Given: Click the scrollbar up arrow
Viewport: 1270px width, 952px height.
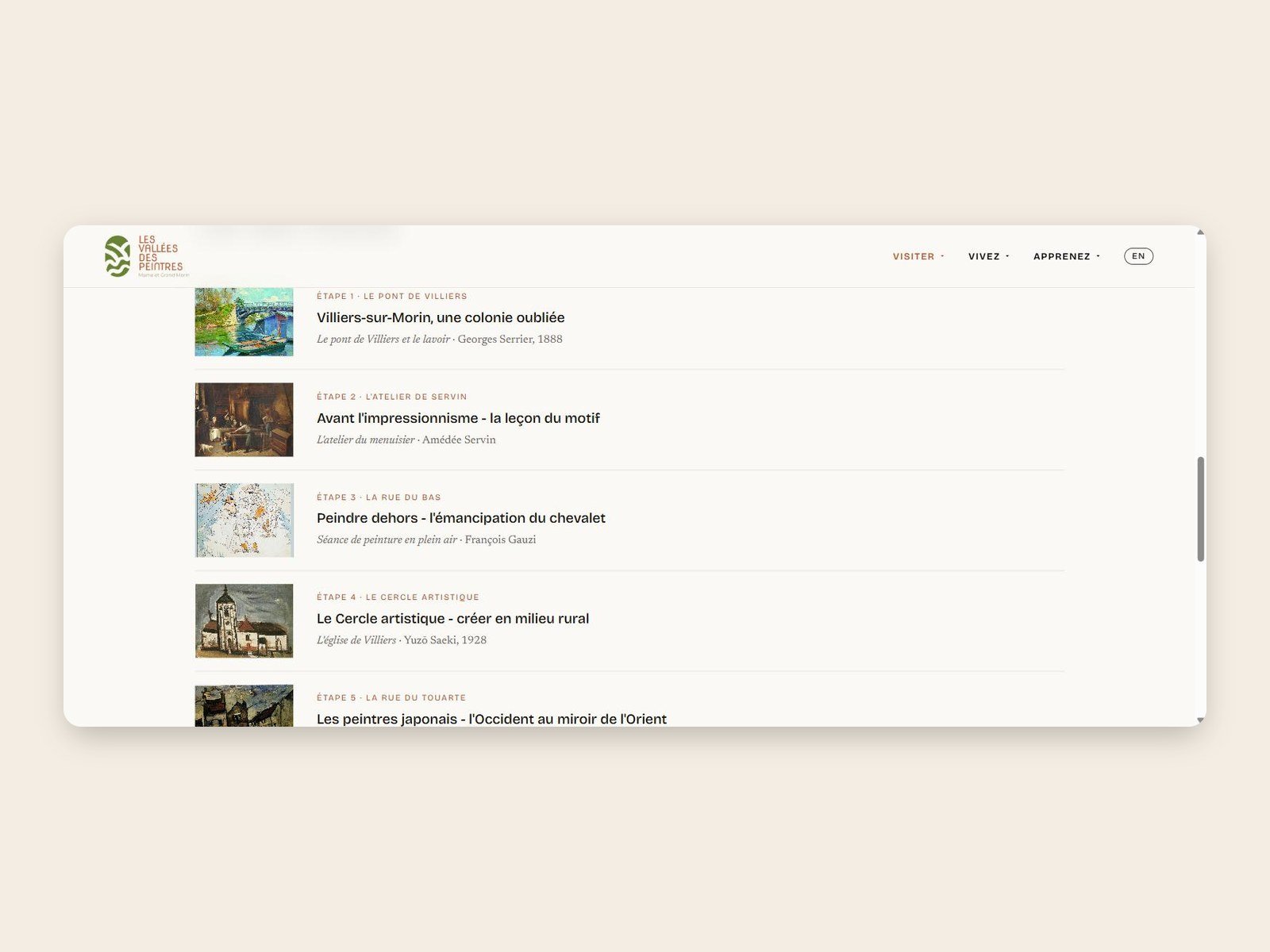Looking at the screenshot, I should (x=1200, y=232).
